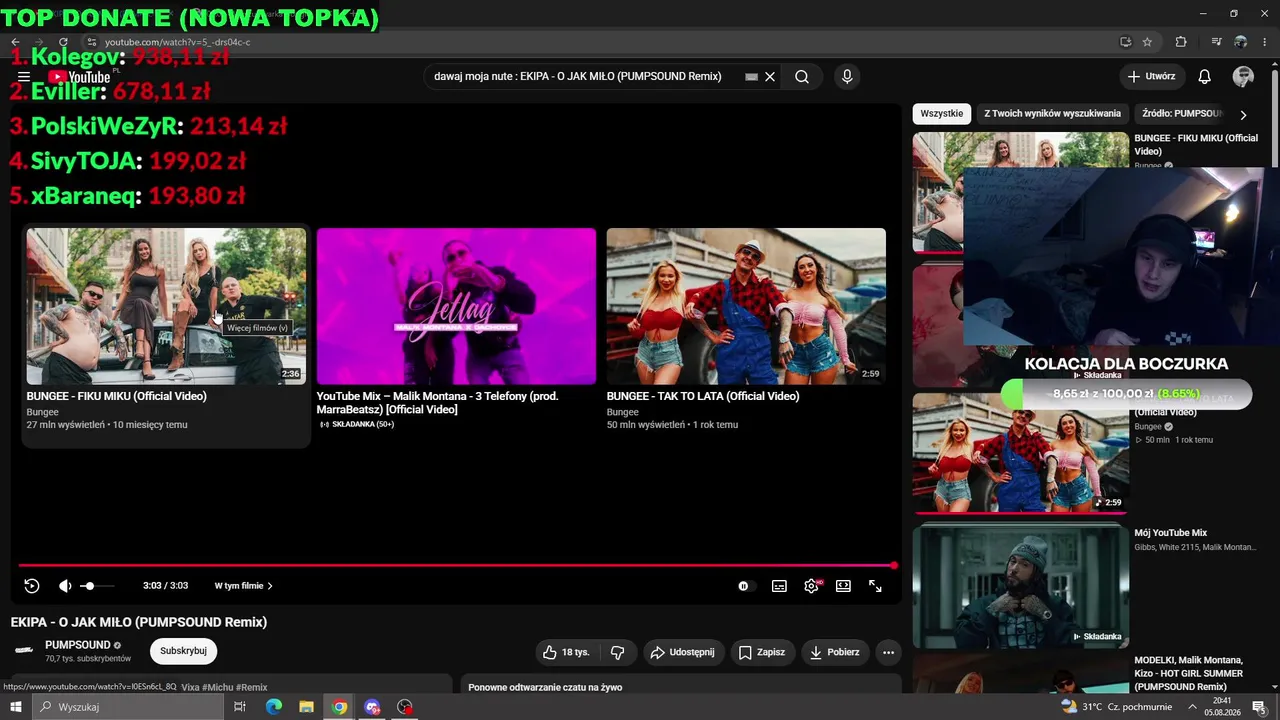Open the account avatar menu

pyautogui.click(x=1244, y=77)
